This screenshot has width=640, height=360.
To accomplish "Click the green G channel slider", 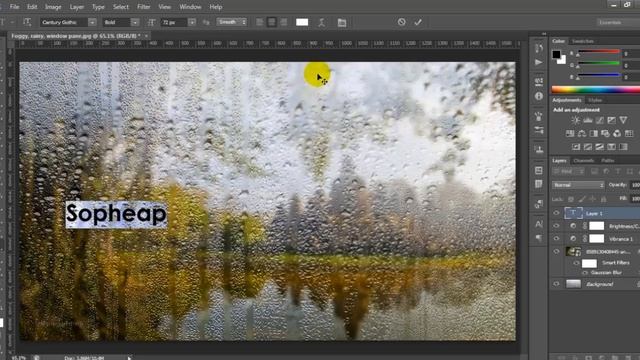I will (x=599, y=63).
